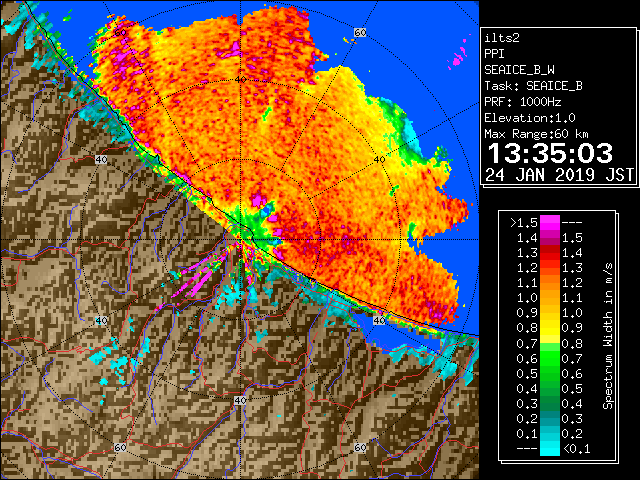Click the radar origin where range spokes meet
The height and width of the screenshot is (480, 640).
[240, 240]
